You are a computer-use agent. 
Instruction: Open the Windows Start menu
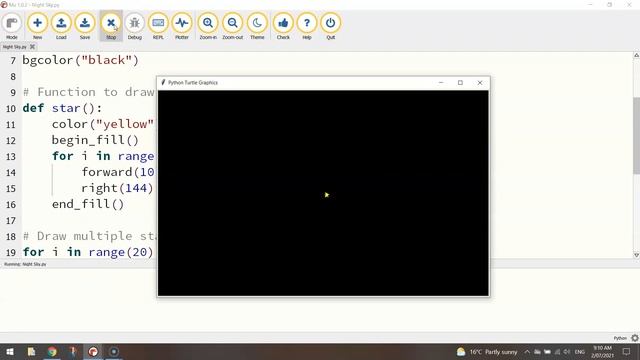coord(10,351)
